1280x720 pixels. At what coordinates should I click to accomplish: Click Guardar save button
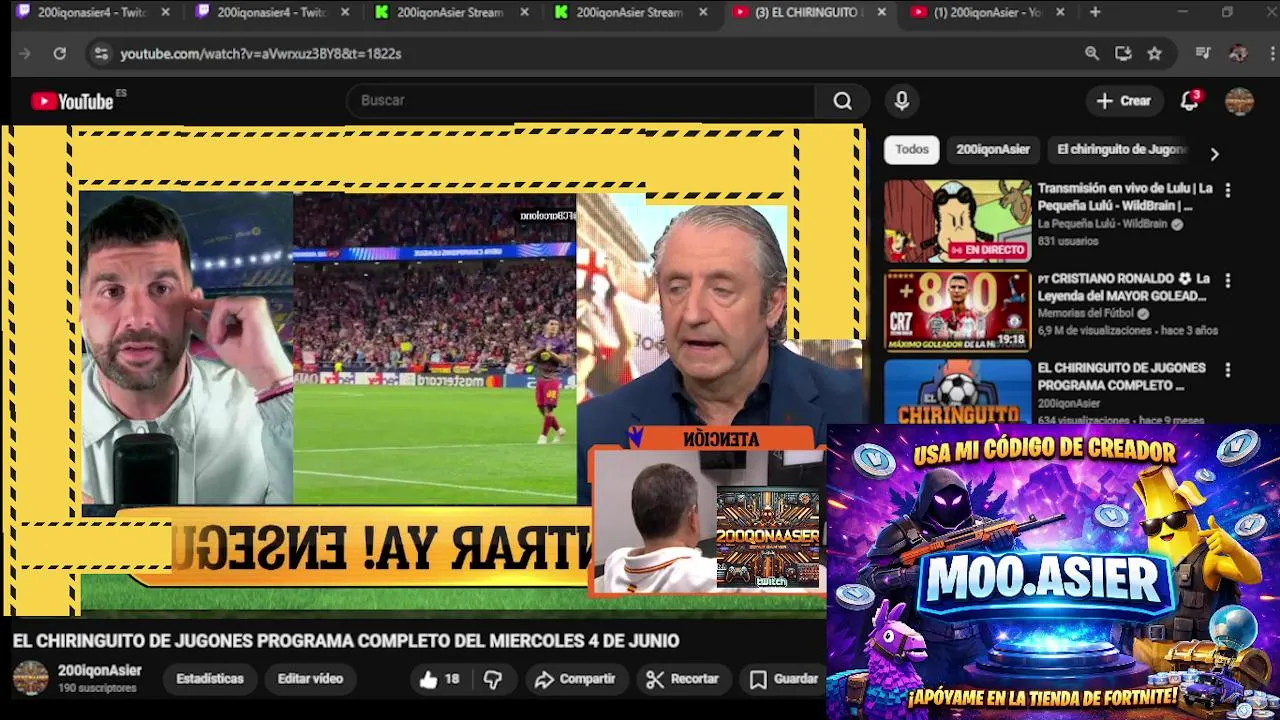(x=784, y=679)
